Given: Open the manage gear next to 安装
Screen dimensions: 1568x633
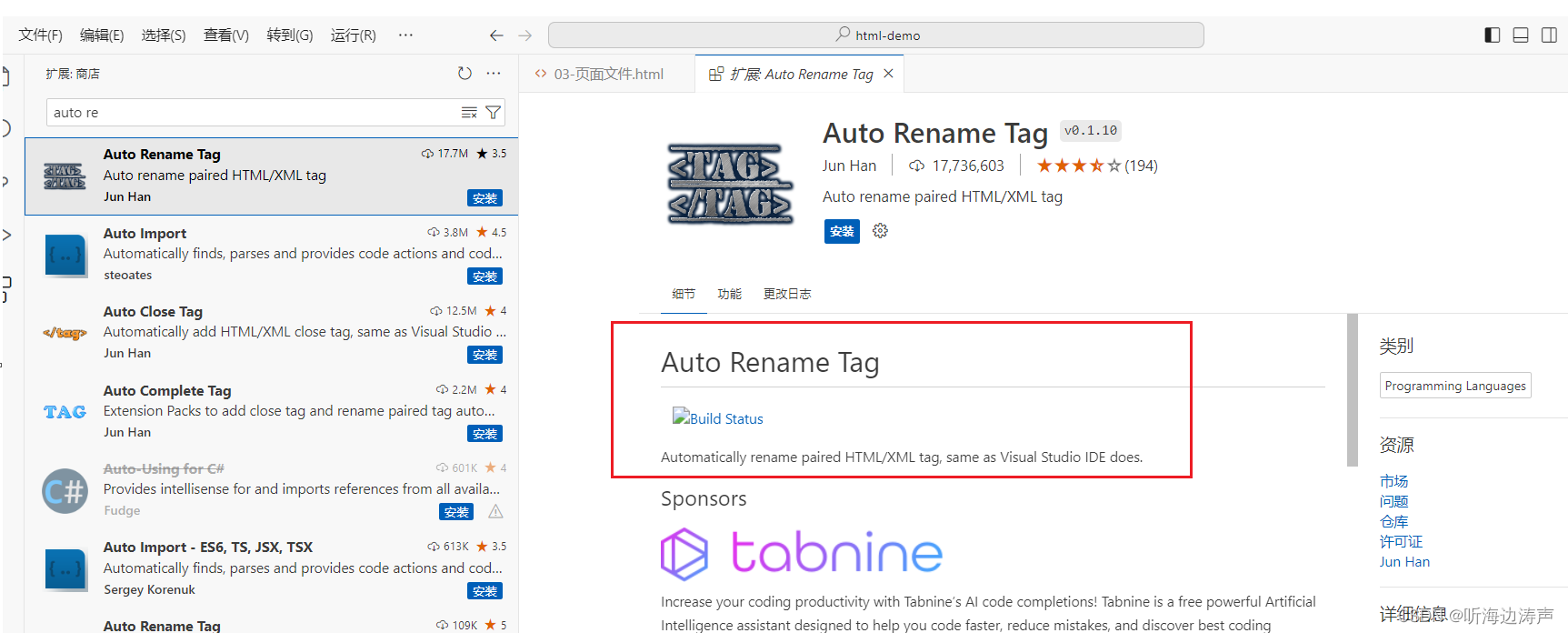Looking at the screenshot, I should (x=880, y=231).
